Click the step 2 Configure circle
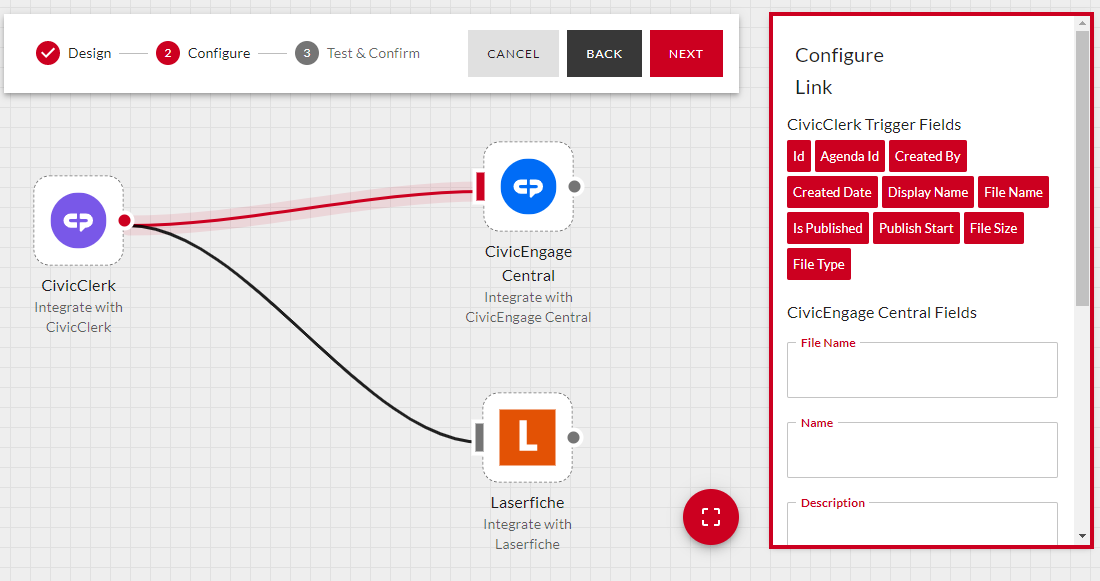The height and width of the screenshot is (581, 1100). point(168,53)
